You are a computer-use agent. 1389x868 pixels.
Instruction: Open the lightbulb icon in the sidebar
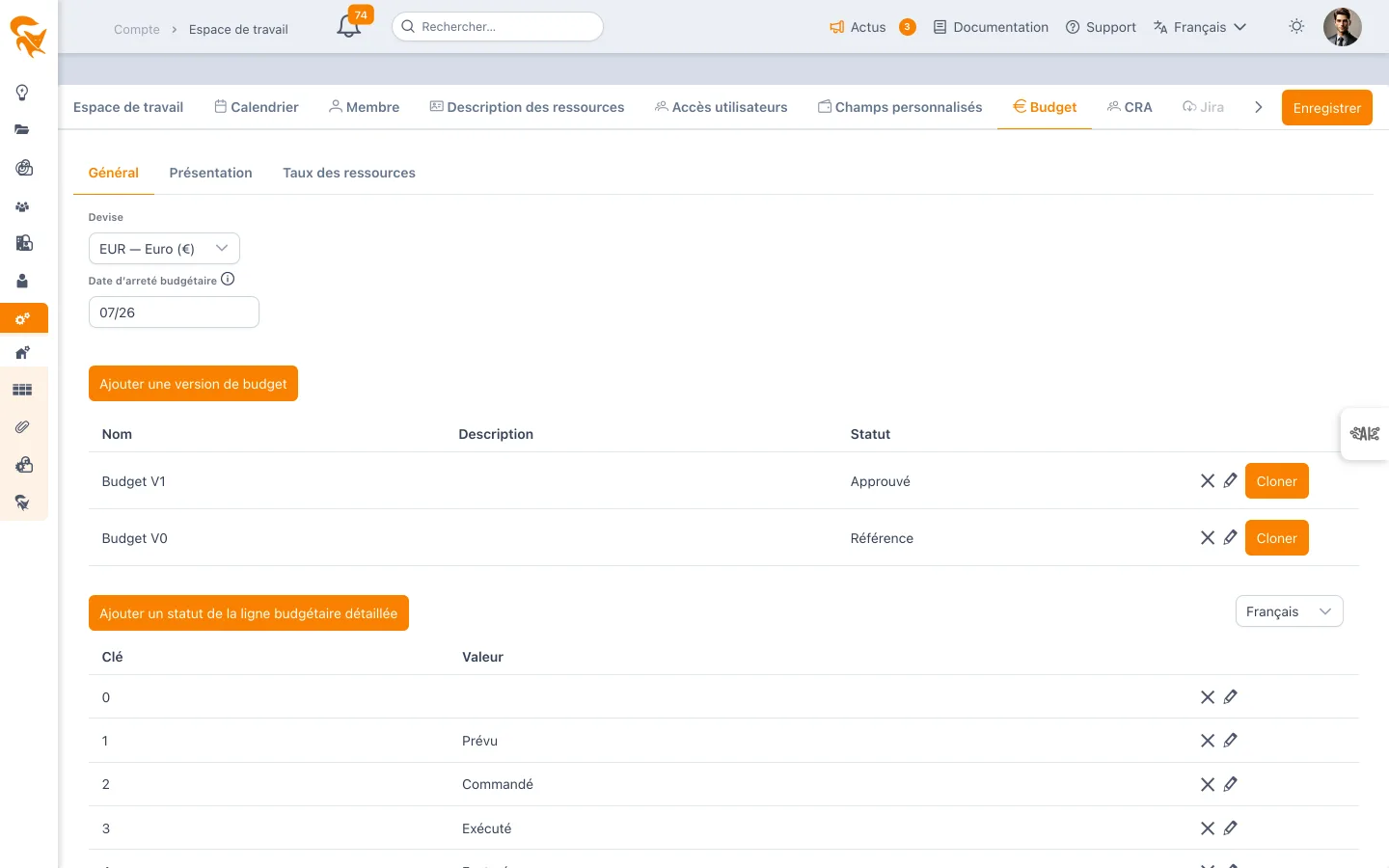(x=22, y=93)
